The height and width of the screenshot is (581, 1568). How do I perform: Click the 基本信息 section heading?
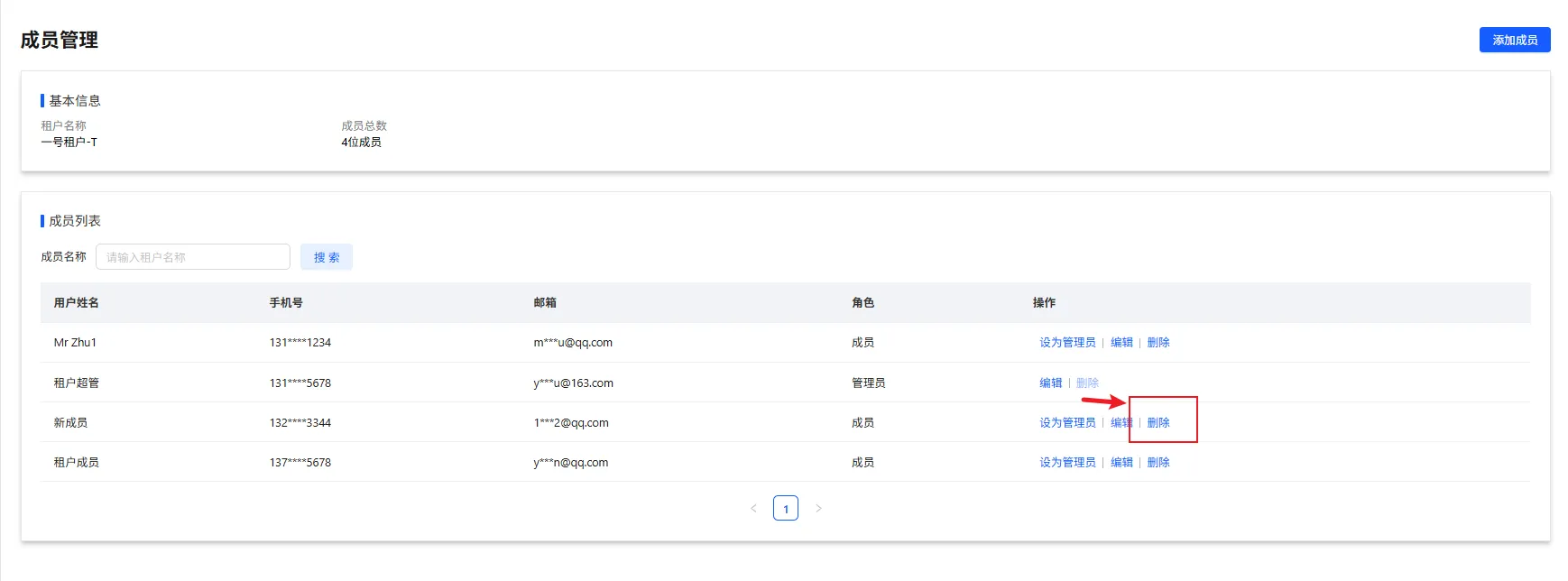point(75,101)
